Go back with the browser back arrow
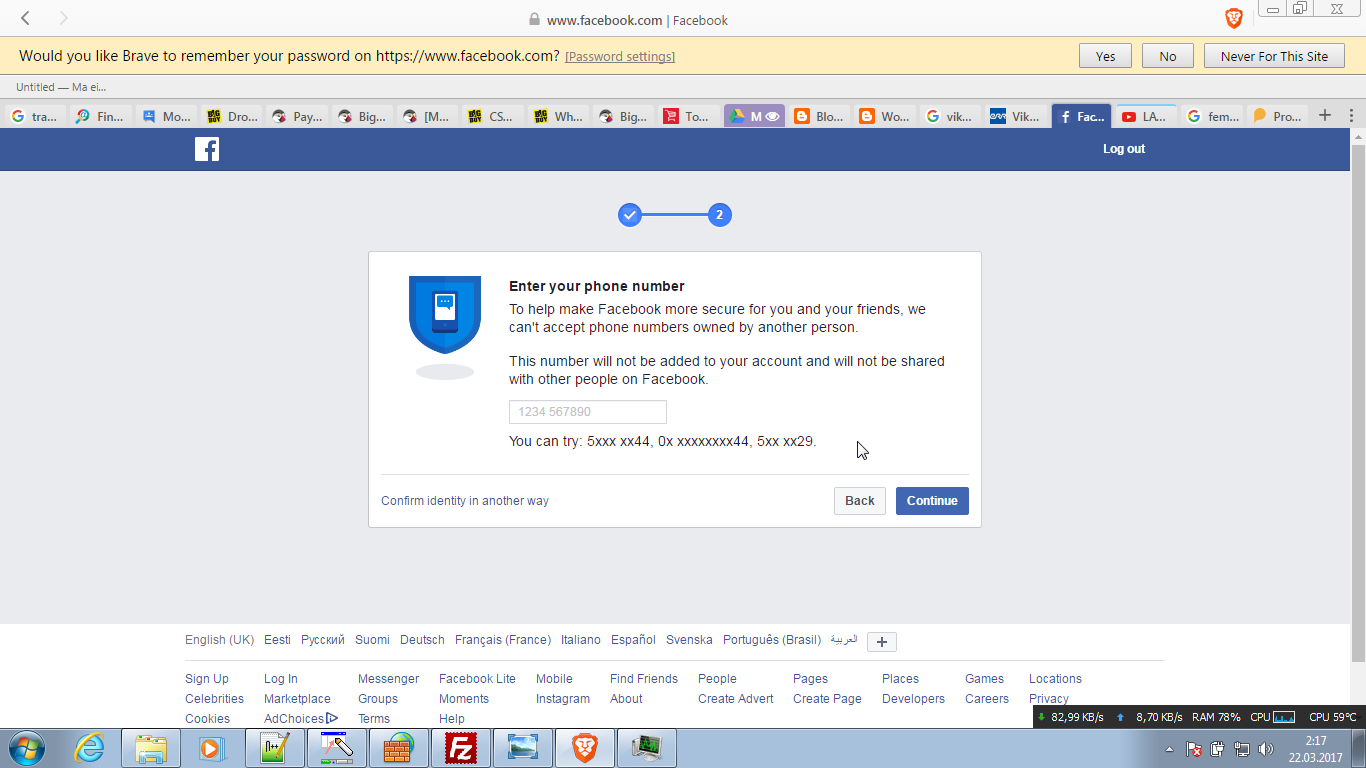This screenshot has height=768, width=1366. click(x=26, y=18)
